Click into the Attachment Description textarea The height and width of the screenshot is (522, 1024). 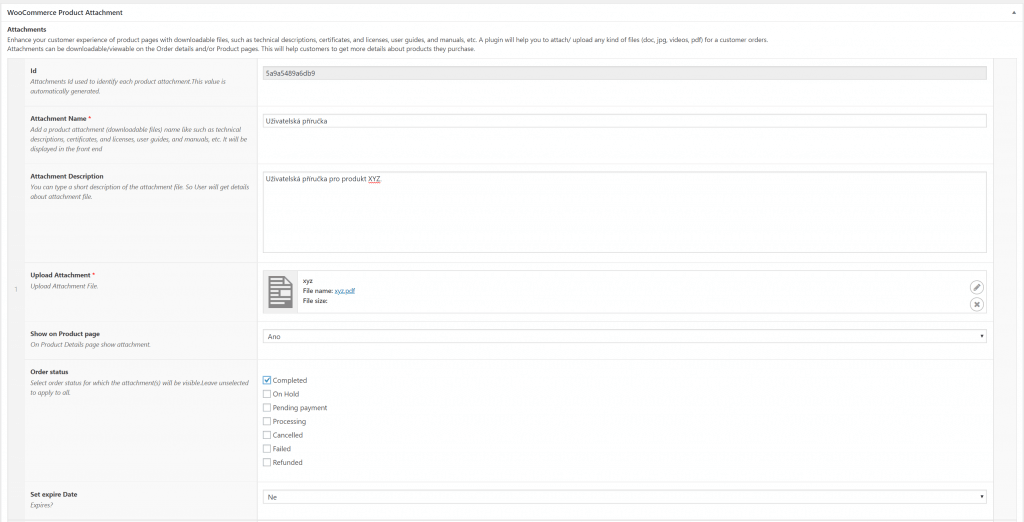tap(624, 212)
